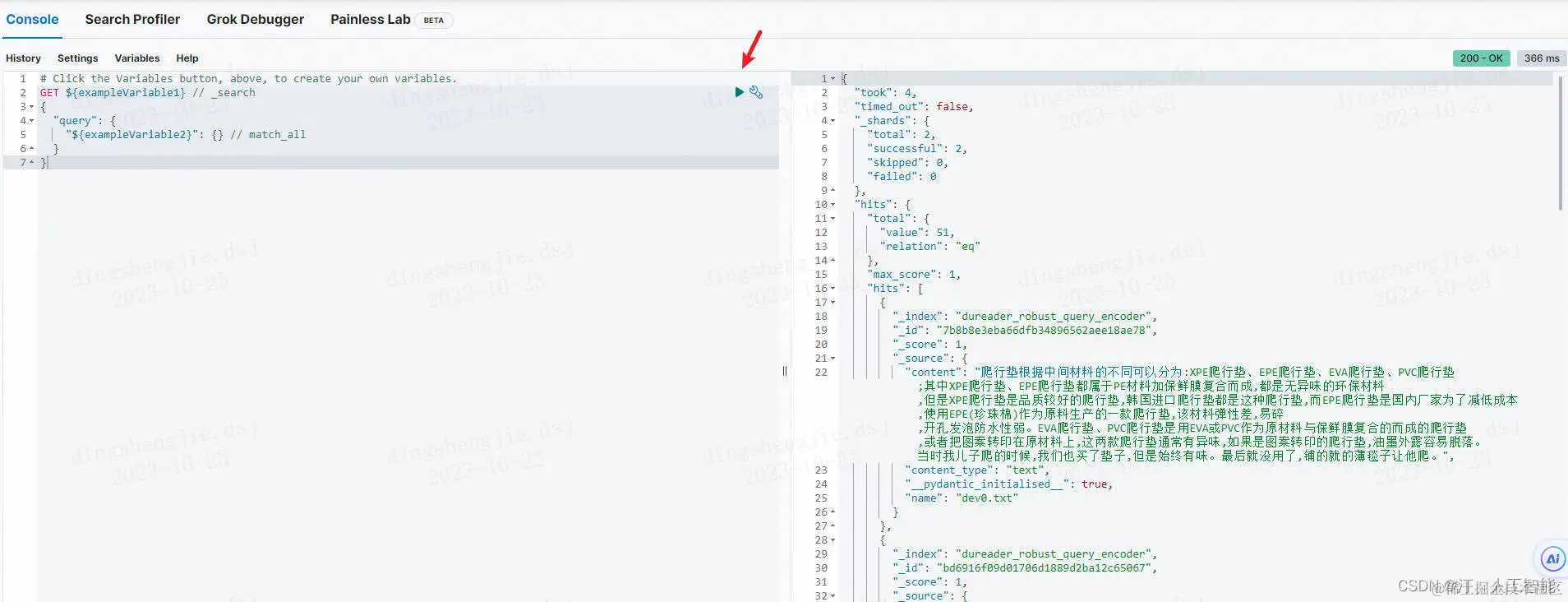Click the "failed": 0 response line
The width and height of the screenshot is (1568, 602).
pyautogui.click(x=902, y=177)
